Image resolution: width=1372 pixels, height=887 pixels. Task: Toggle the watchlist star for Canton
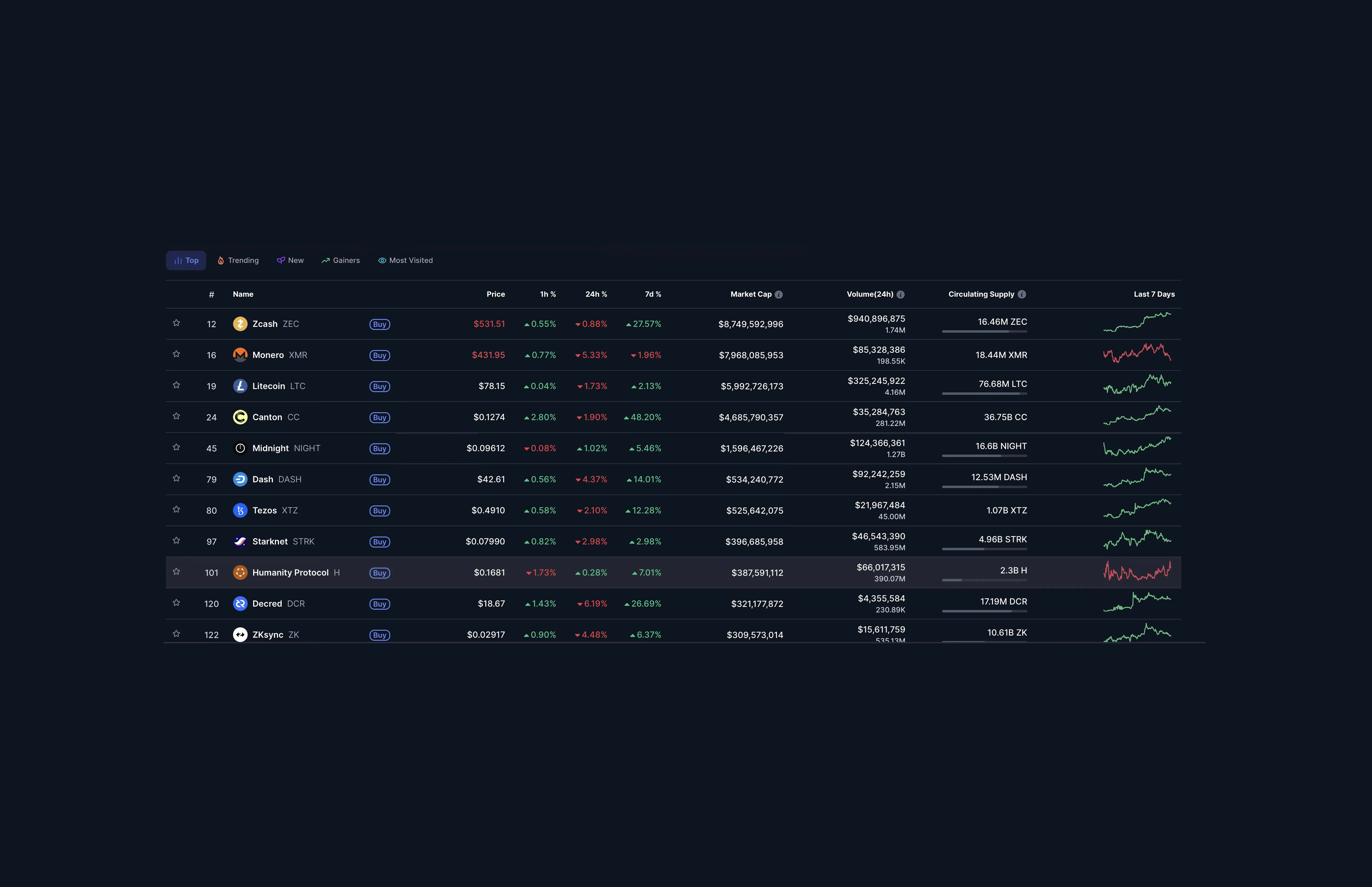click(x=177, y=416)
